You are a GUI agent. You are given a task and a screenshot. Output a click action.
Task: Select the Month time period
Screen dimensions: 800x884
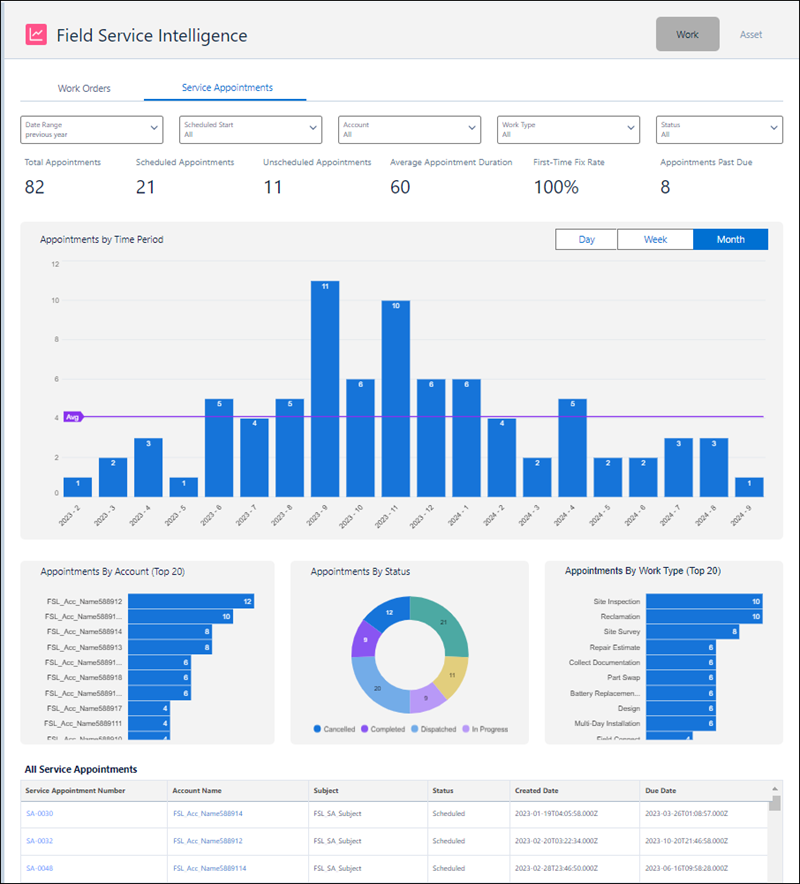pos(730,239)
